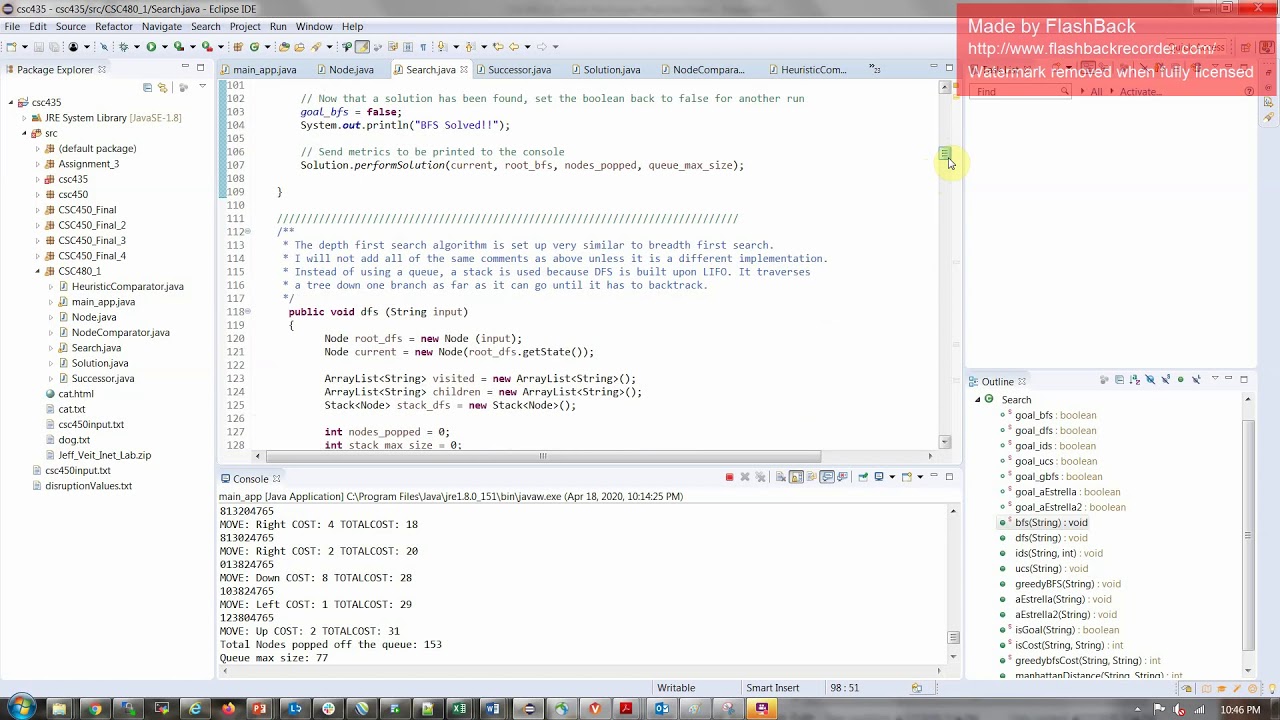Collapse the src folder node
This screenshot has width=1280, height=720.
click(24, 133)
